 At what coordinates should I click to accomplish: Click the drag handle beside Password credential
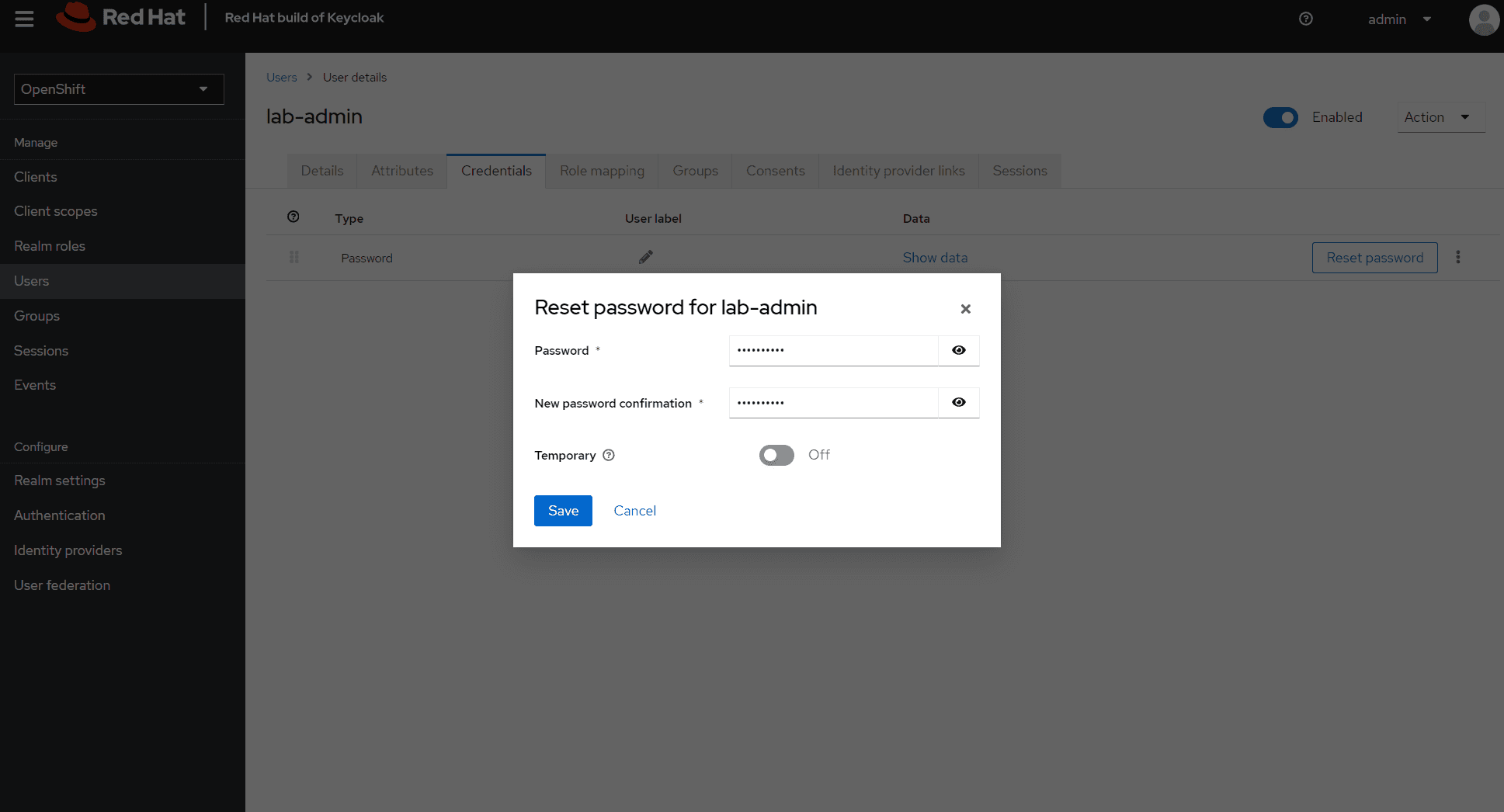pyautogui.click(x=294, y=257)
